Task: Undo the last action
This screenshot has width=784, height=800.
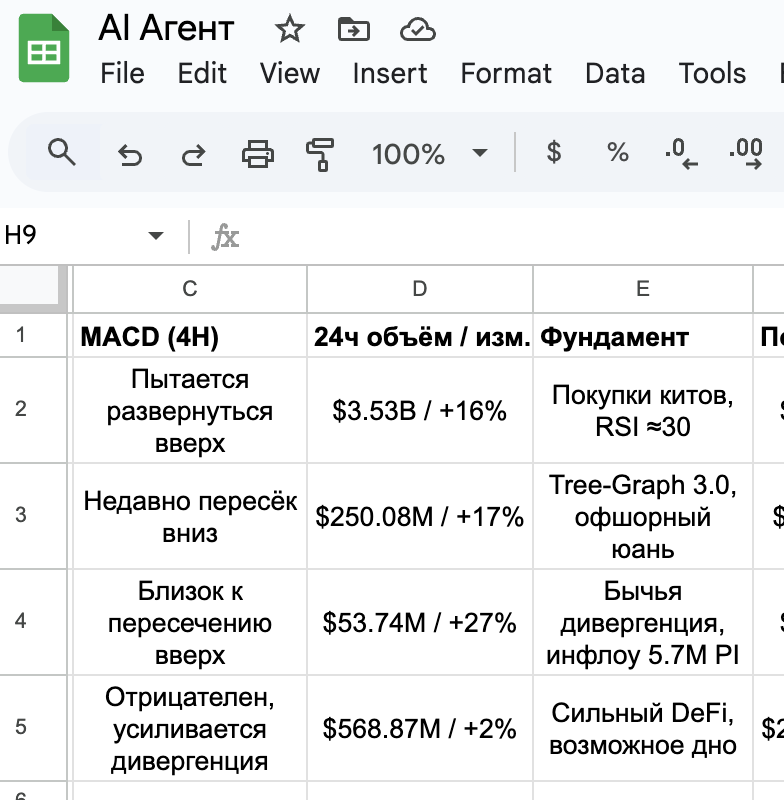Action: [x=130, y=154]
